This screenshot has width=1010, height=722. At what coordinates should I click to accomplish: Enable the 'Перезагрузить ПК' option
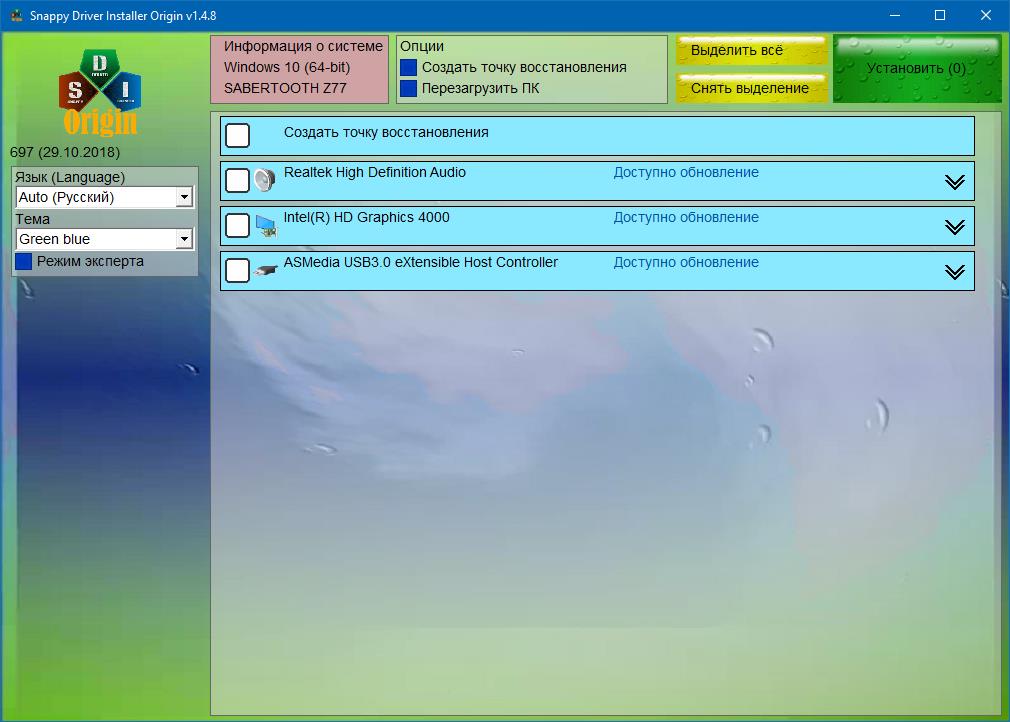(408, 88)
